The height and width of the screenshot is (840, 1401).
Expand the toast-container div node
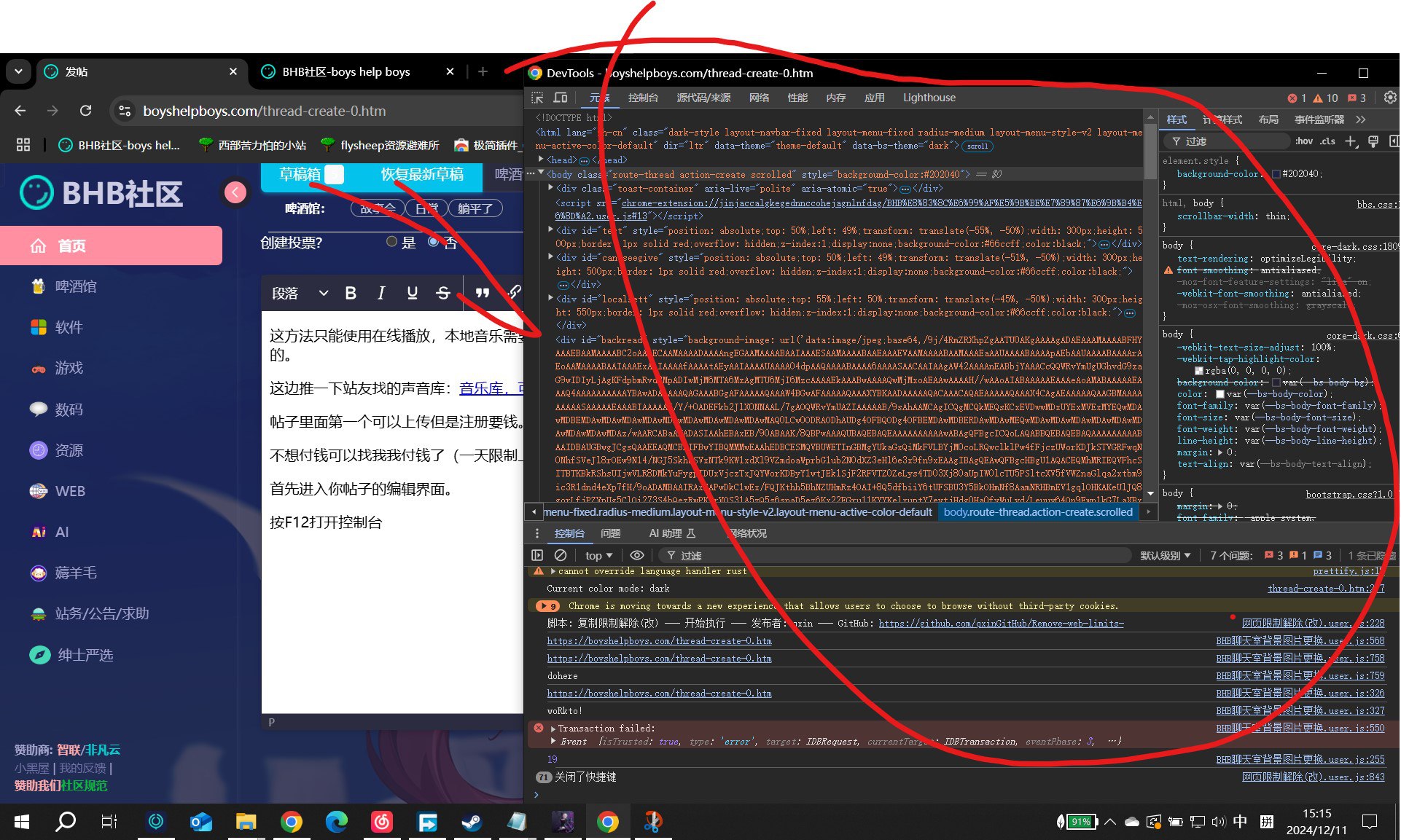552,188
